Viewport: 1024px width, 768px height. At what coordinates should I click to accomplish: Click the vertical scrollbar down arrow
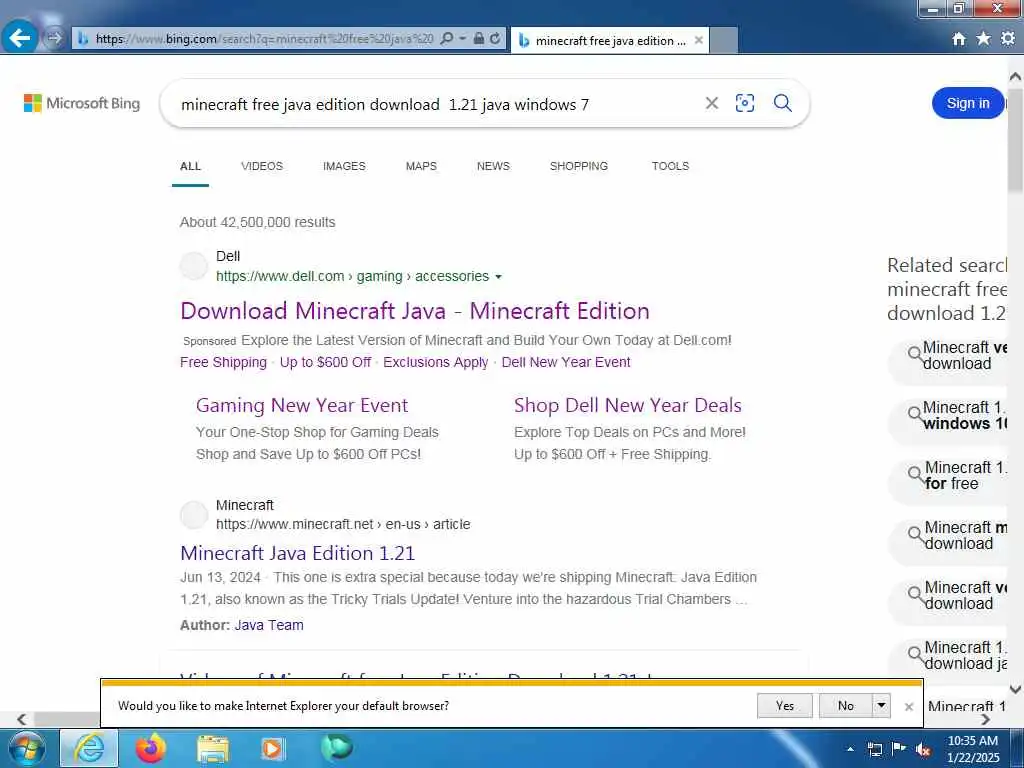[x=1015, y=689]
